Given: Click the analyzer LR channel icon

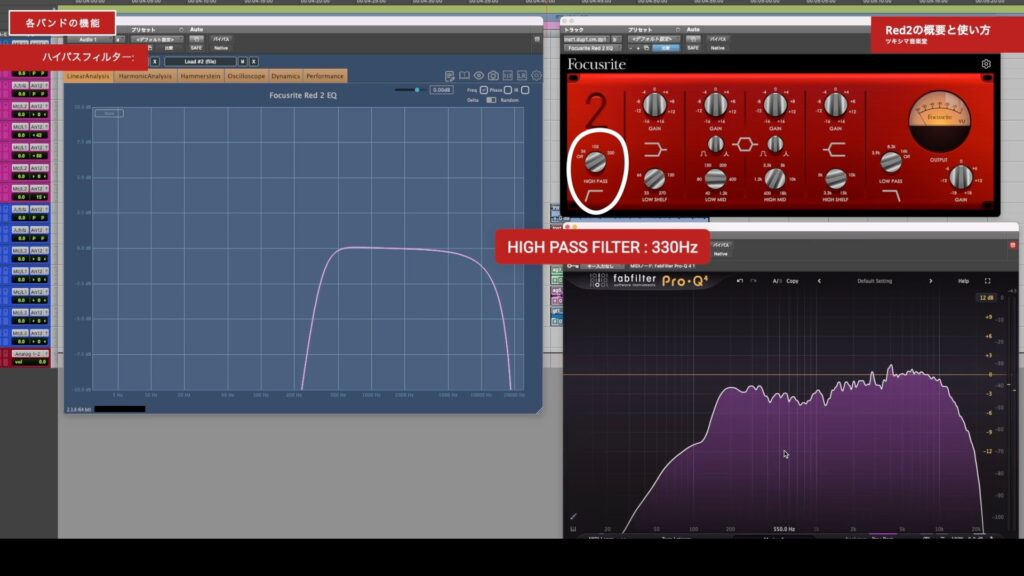Looking at the screenshot, I should point(522,76).
